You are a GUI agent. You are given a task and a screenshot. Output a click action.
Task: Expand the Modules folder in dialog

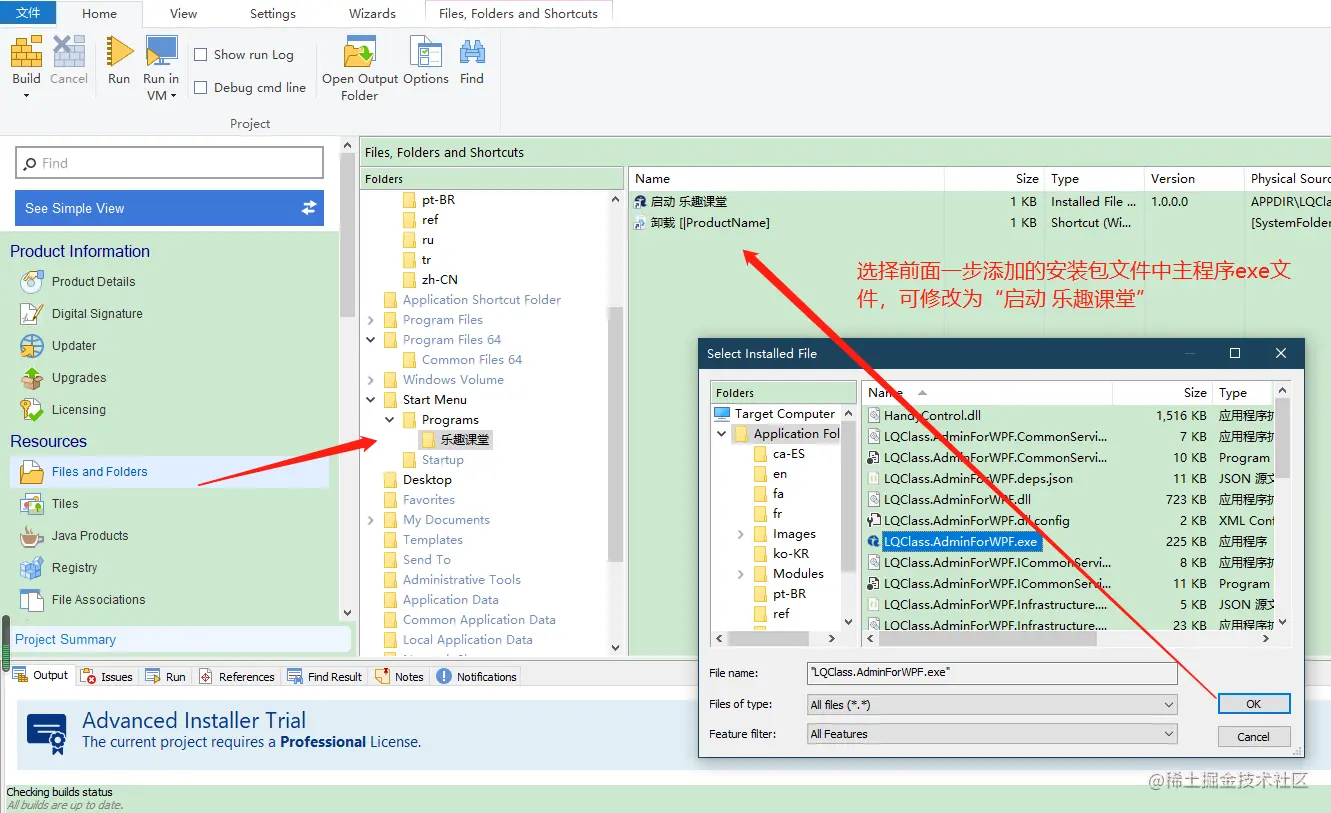(x=741, y=574)
